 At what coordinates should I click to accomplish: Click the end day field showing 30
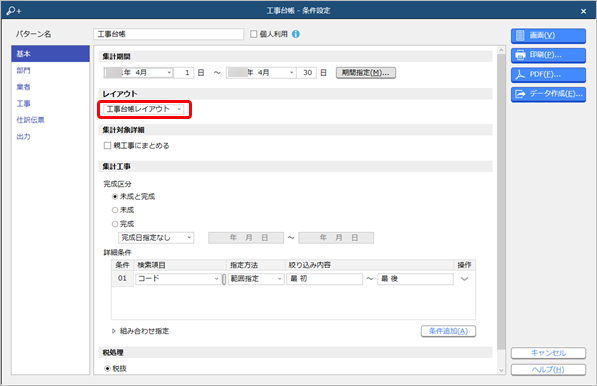pyautogui.click(x=306, y=73)
